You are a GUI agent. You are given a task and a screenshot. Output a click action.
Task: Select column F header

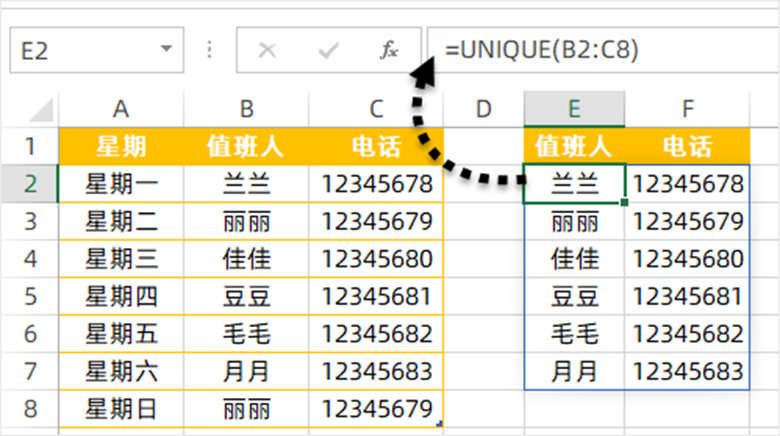click(687, 109)
